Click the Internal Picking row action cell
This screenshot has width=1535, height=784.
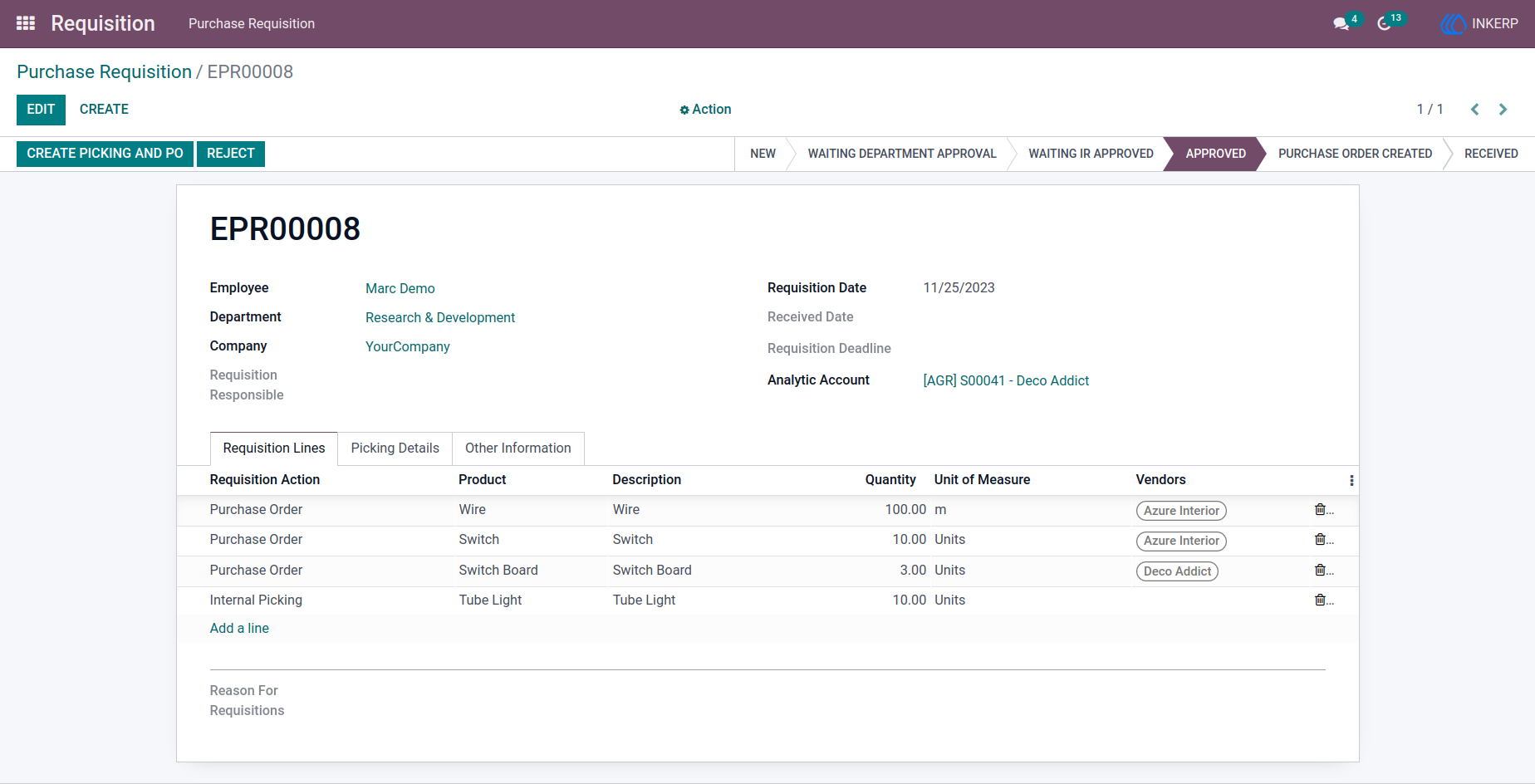[256, 600]
